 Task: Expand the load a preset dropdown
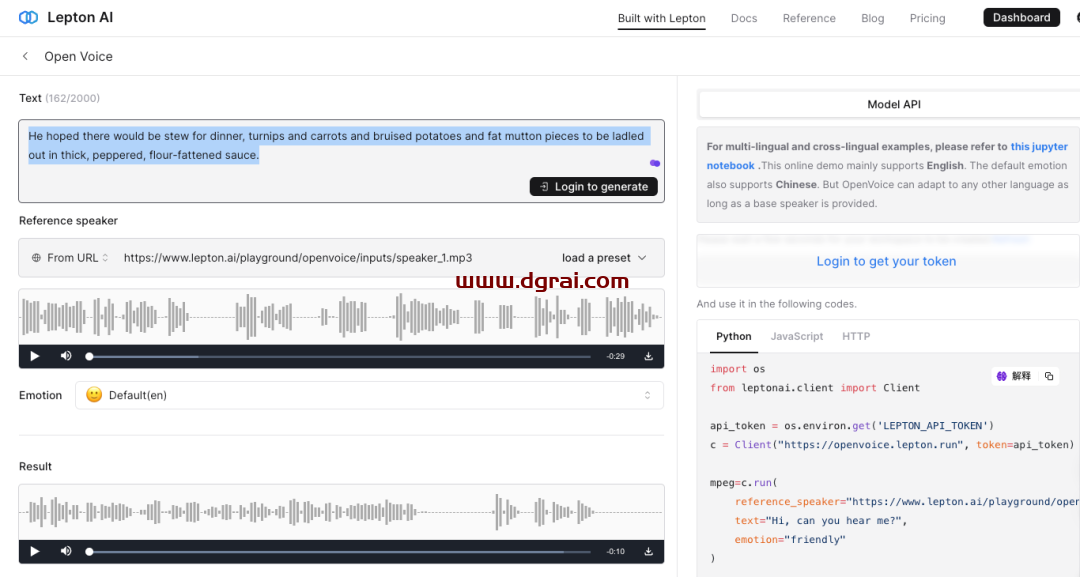pos(604,258)
